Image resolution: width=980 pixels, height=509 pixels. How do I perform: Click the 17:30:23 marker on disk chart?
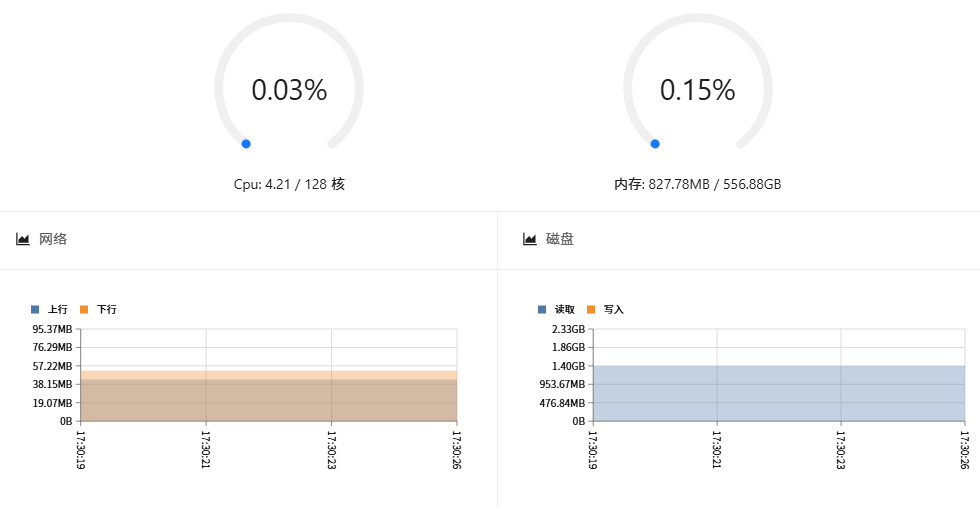[840, 450]
